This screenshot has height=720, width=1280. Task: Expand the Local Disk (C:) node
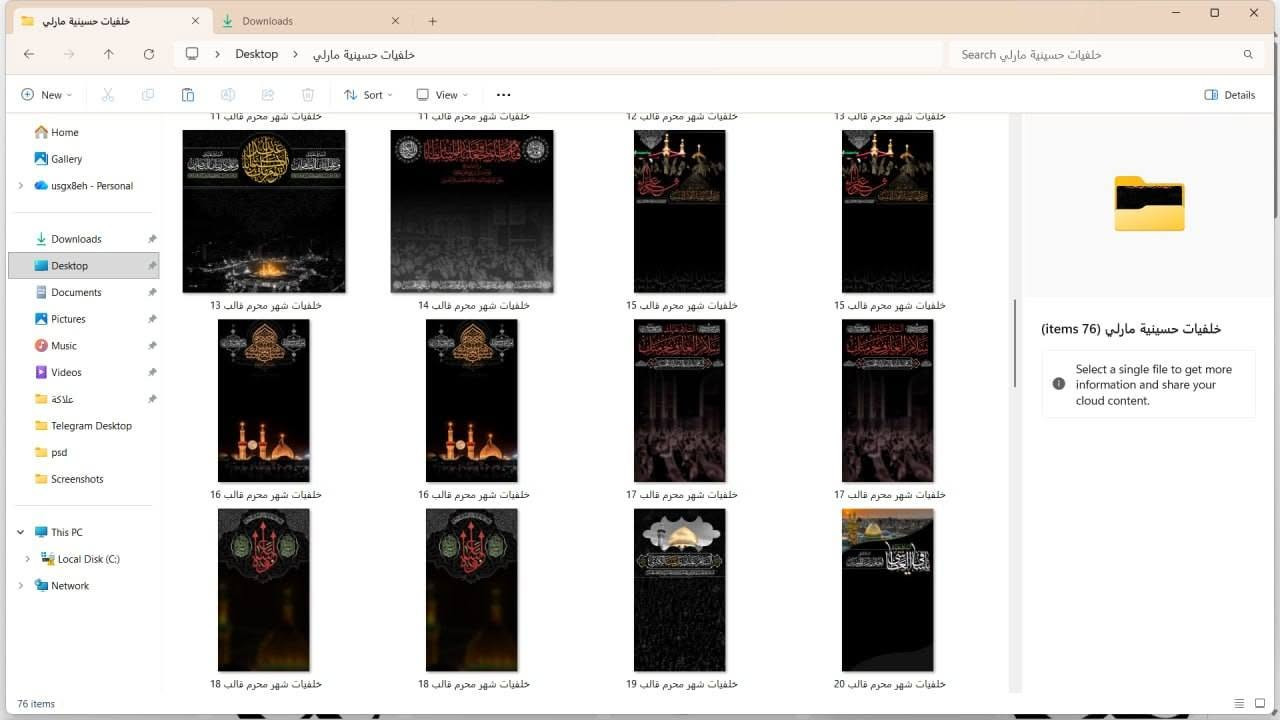(27, 559)
